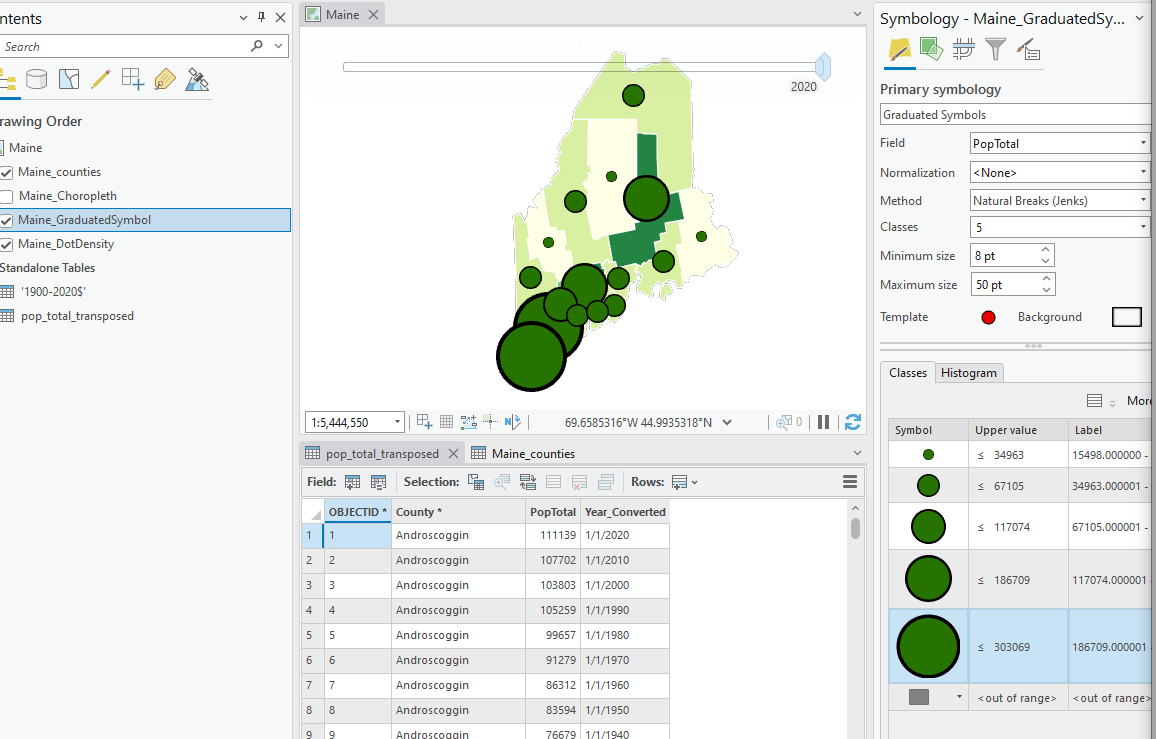Click the red Template symbol
Image resolution: width=1156 pixels, height=739 pixels.
click(989, 317)
